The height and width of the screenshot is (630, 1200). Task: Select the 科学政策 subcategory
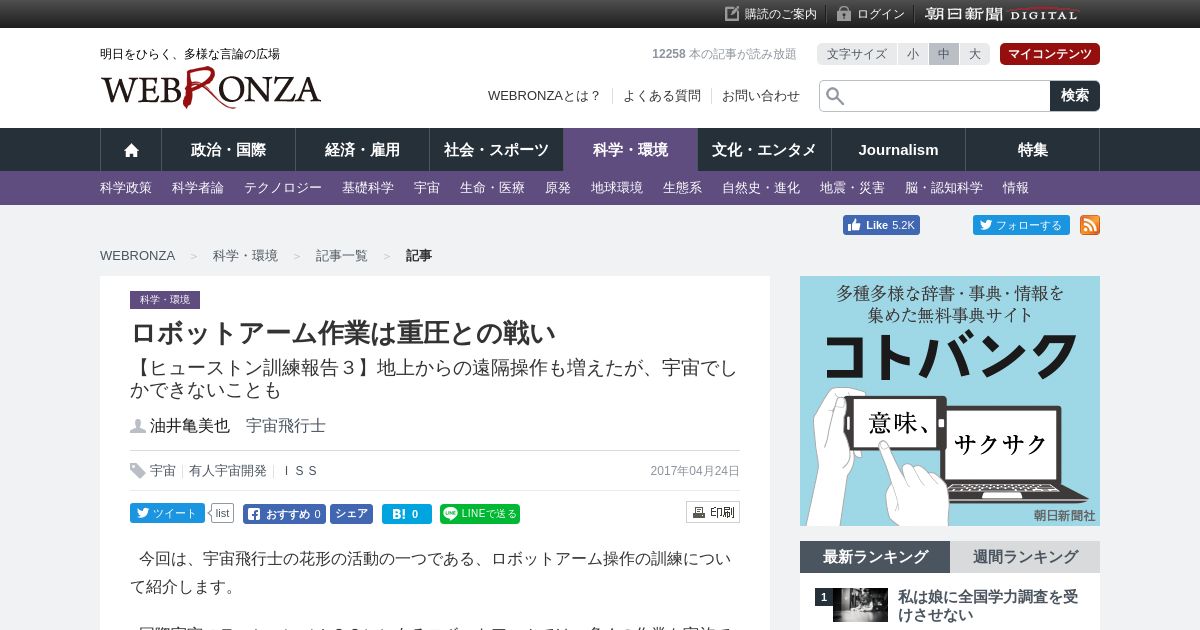click(126, 188)
